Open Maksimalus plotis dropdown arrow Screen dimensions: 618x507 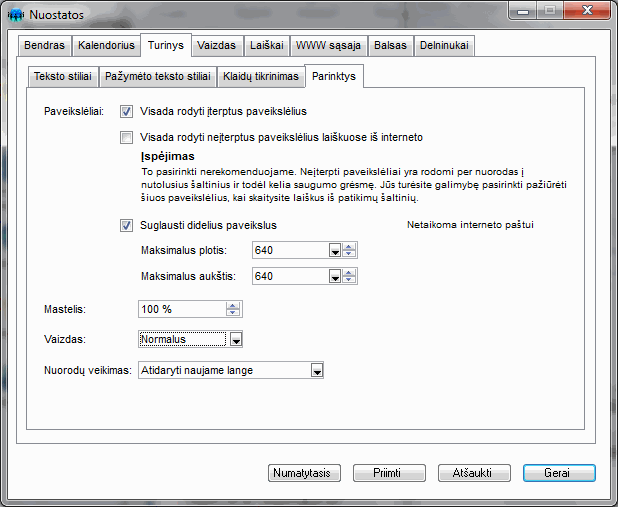pos(335,250)
